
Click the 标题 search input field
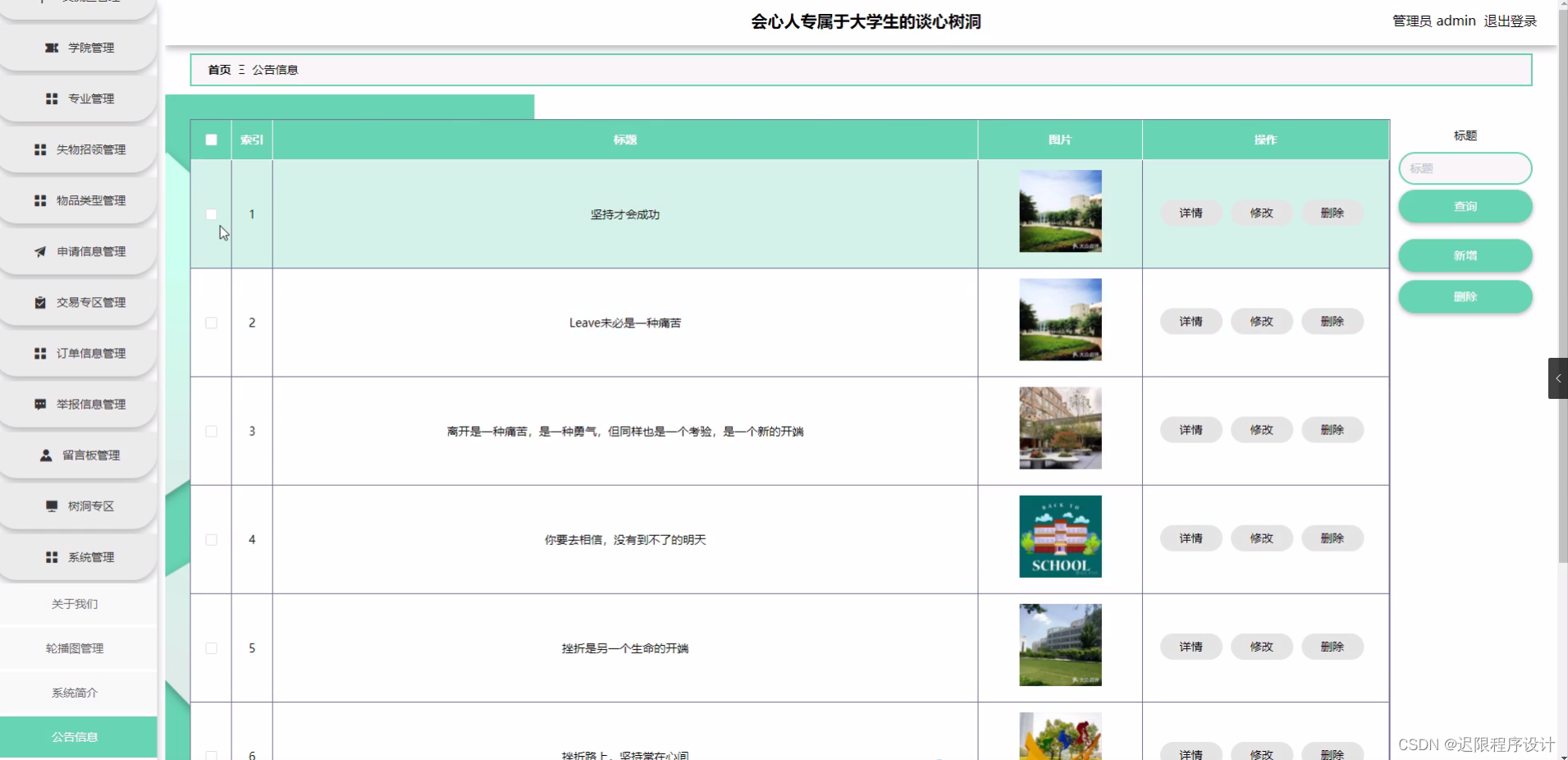pyautogui.click(x=1465, y=168)
